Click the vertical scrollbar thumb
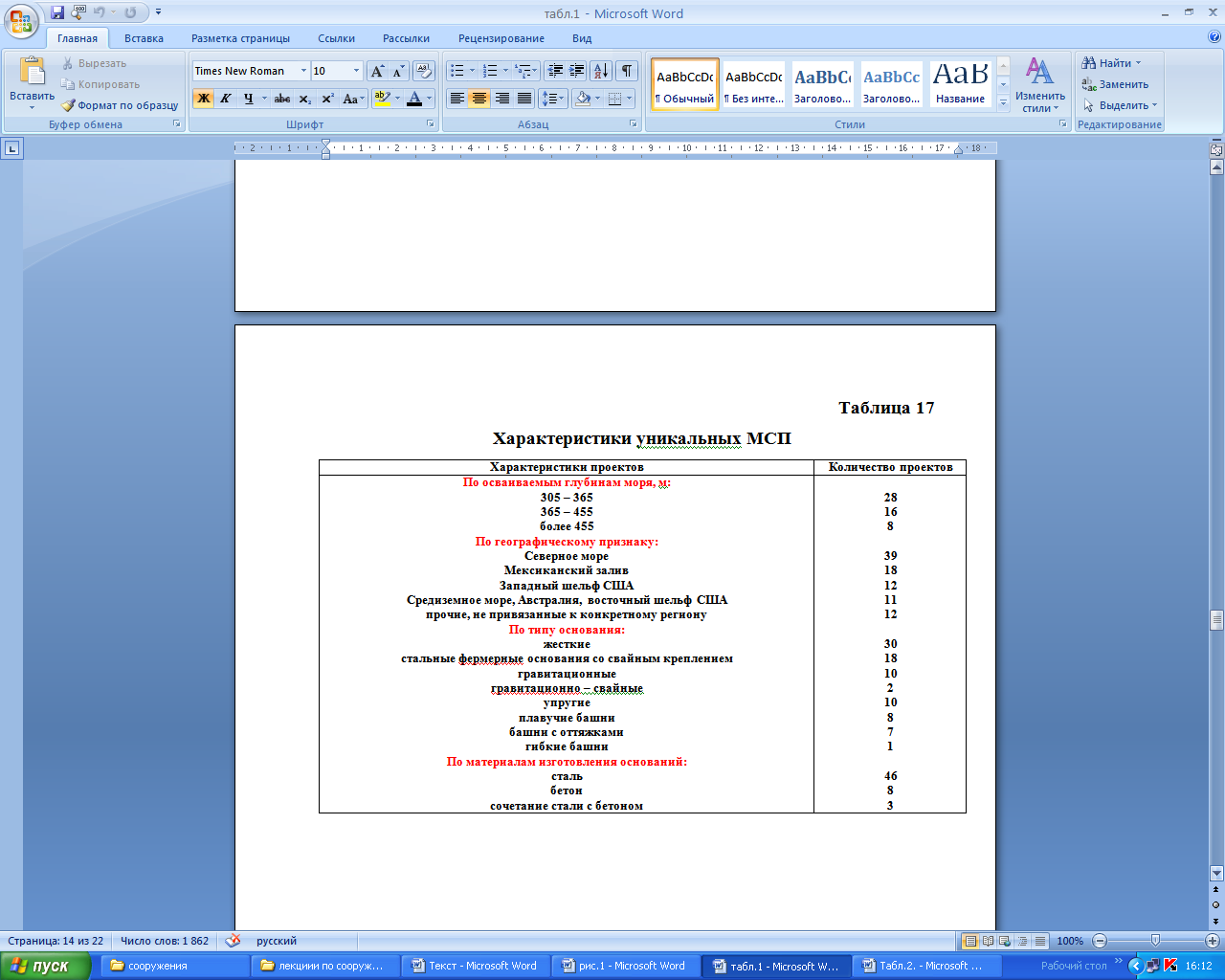Viewport: 1225px width, 980px height. tap(1216, 620)
